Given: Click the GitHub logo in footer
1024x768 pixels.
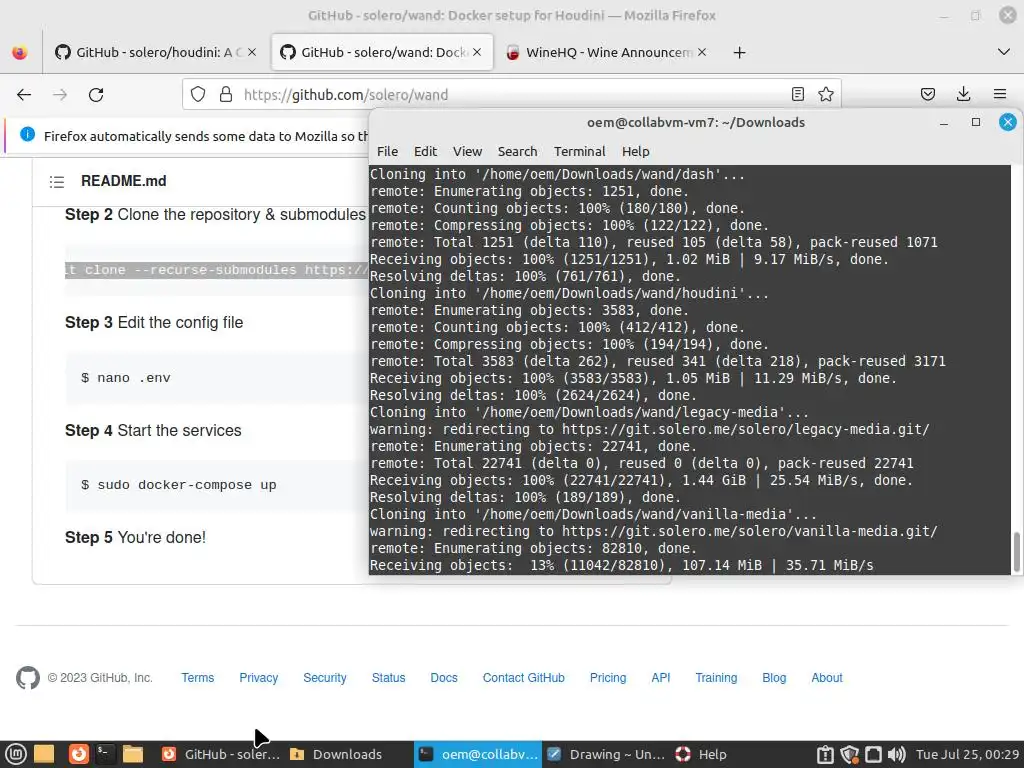Looking at the screenshot, I should [x=27, y=678].
